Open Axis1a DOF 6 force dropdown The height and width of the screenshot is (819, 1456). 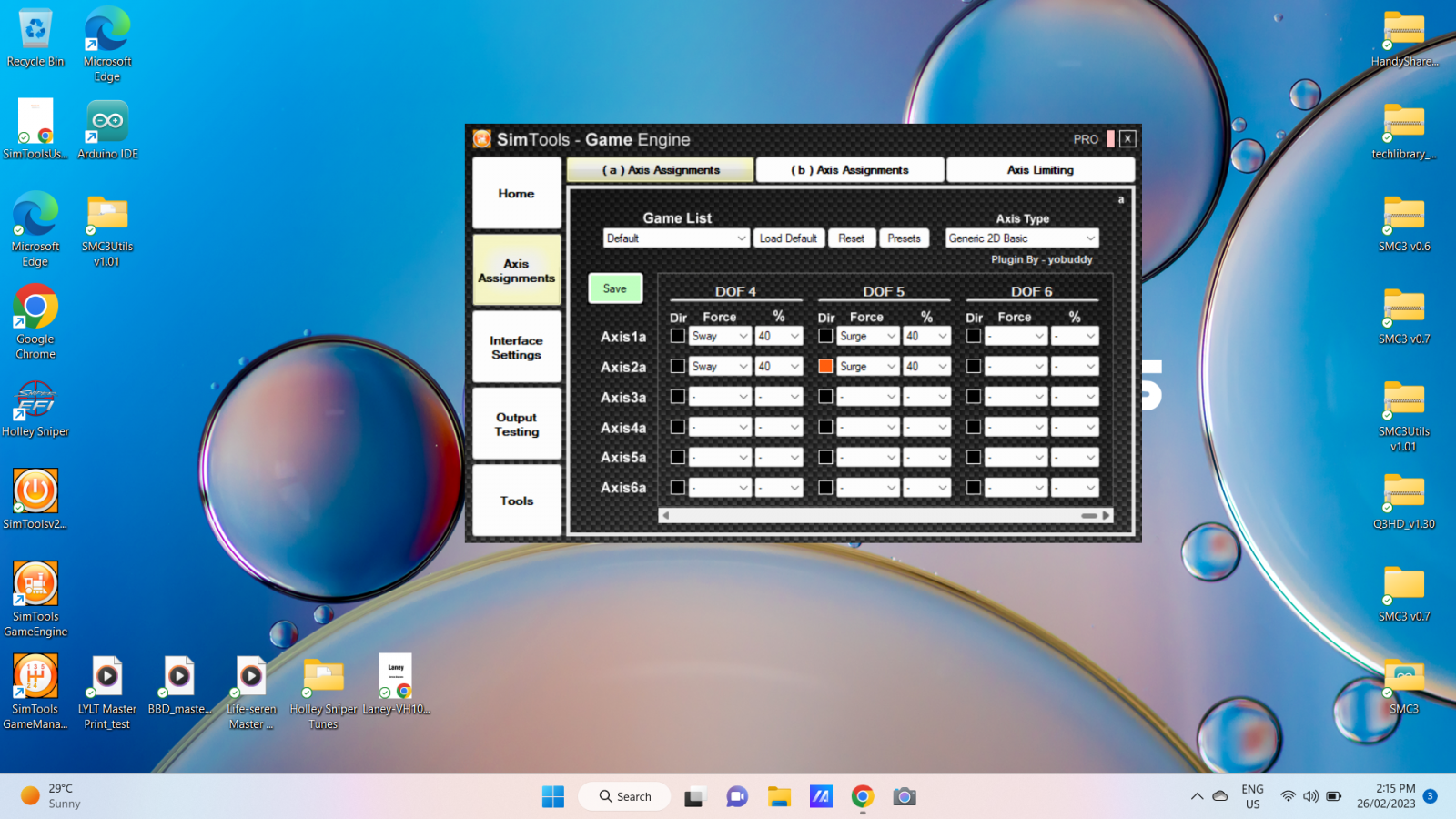coord(1016,336)
